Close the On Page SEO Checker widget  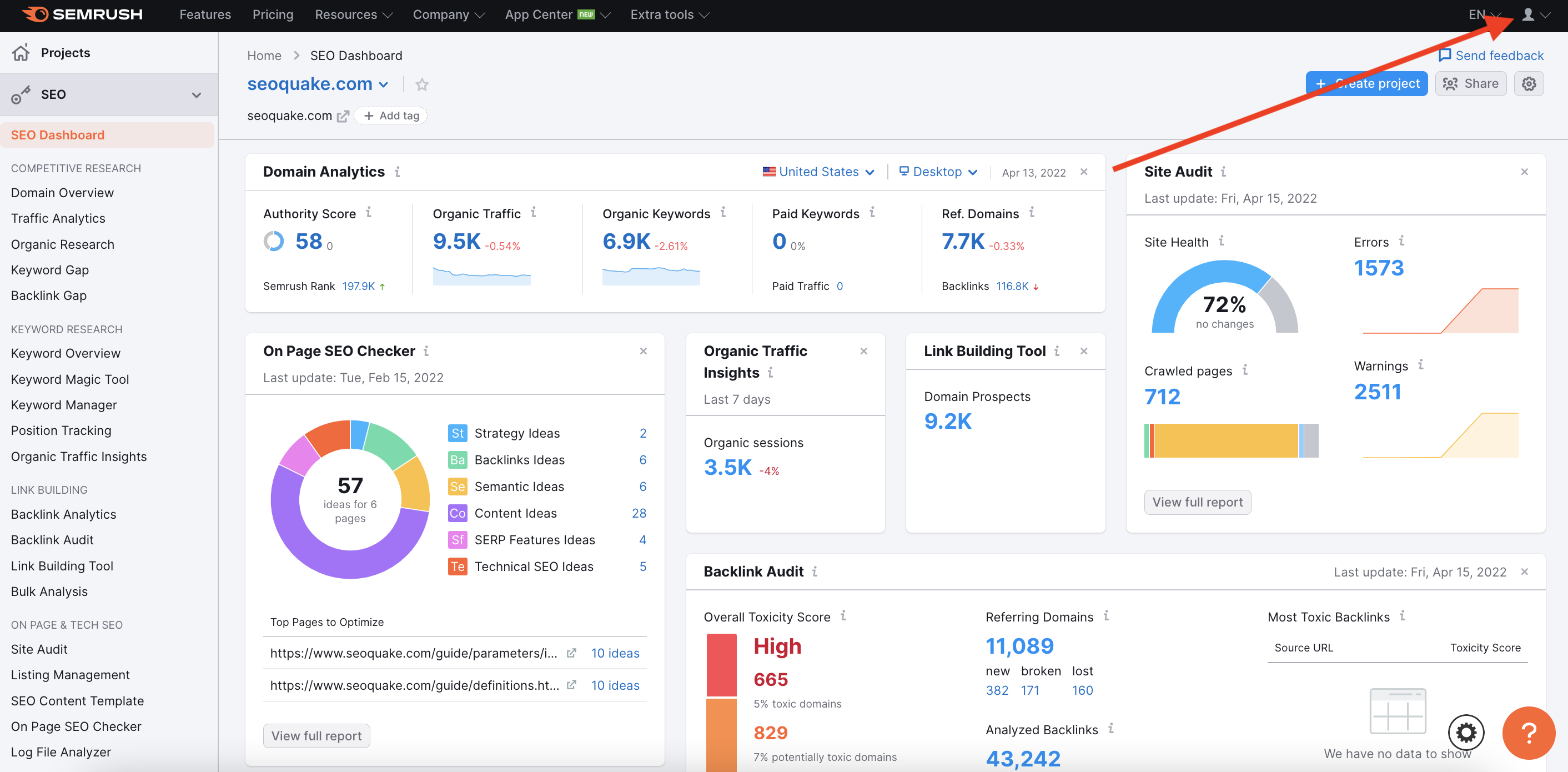coord(643,352)
